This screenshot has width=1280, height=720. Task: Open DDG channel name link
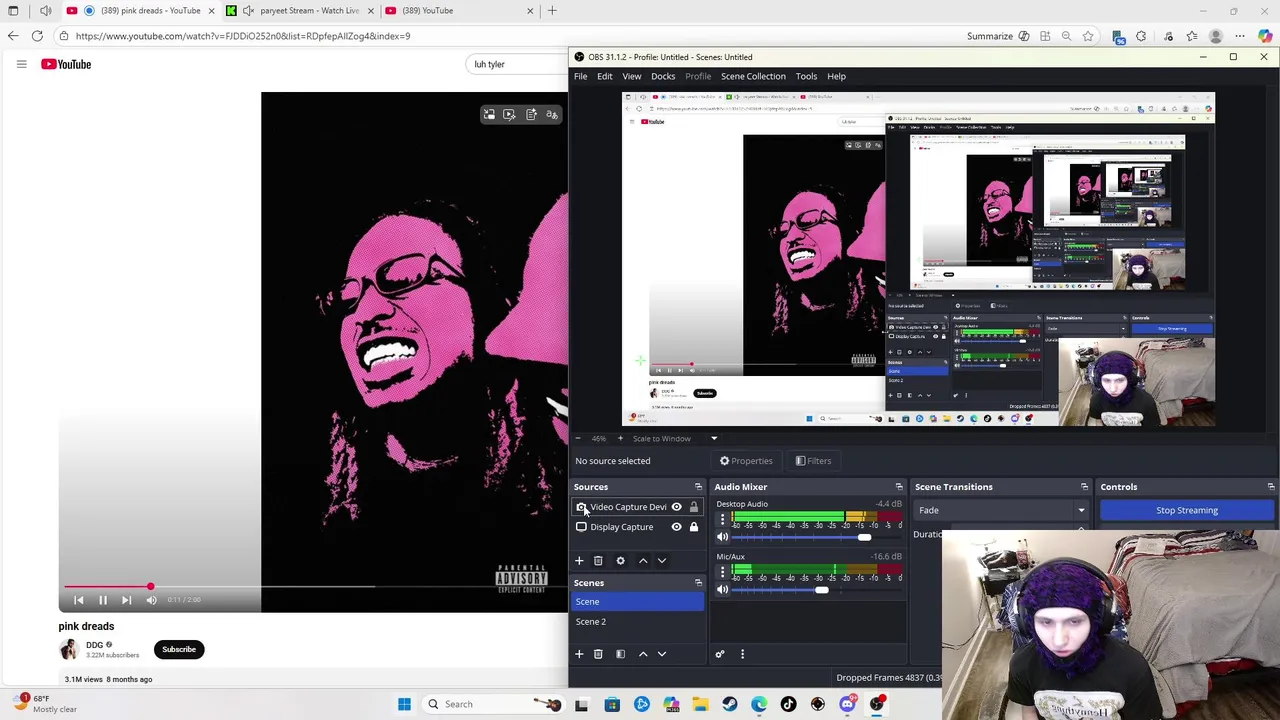coord(94,645)
